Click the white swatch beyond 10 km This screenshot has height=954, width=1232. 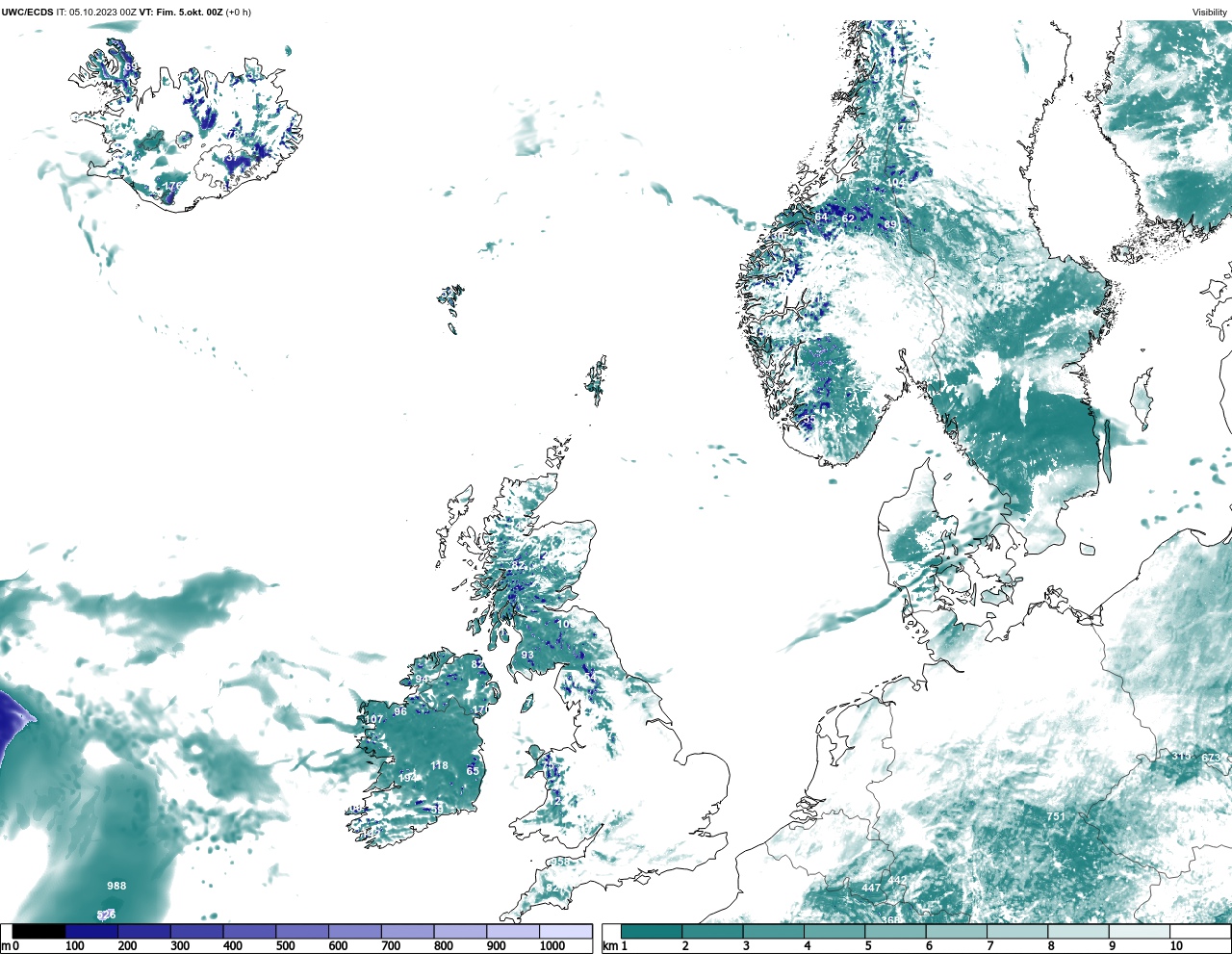click(x=1199, y=932)
